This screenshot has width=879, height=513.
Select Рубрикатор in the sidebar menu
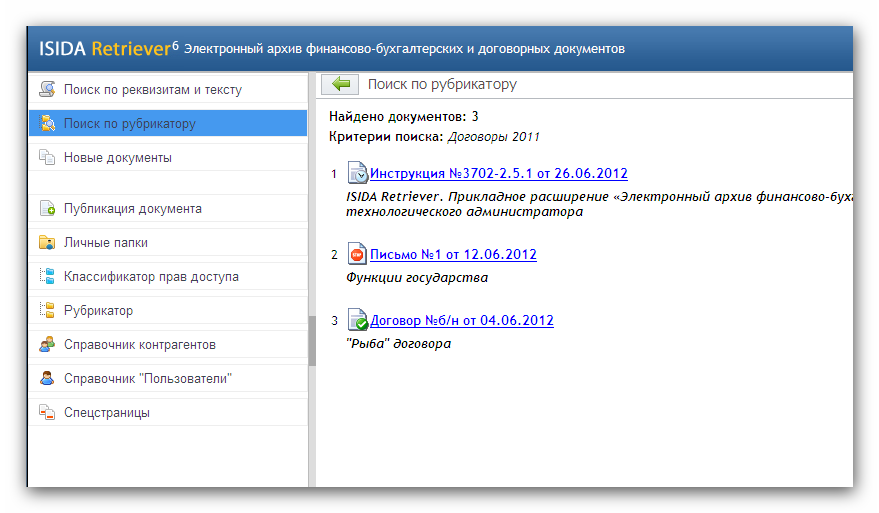click(x=98, y=311)
